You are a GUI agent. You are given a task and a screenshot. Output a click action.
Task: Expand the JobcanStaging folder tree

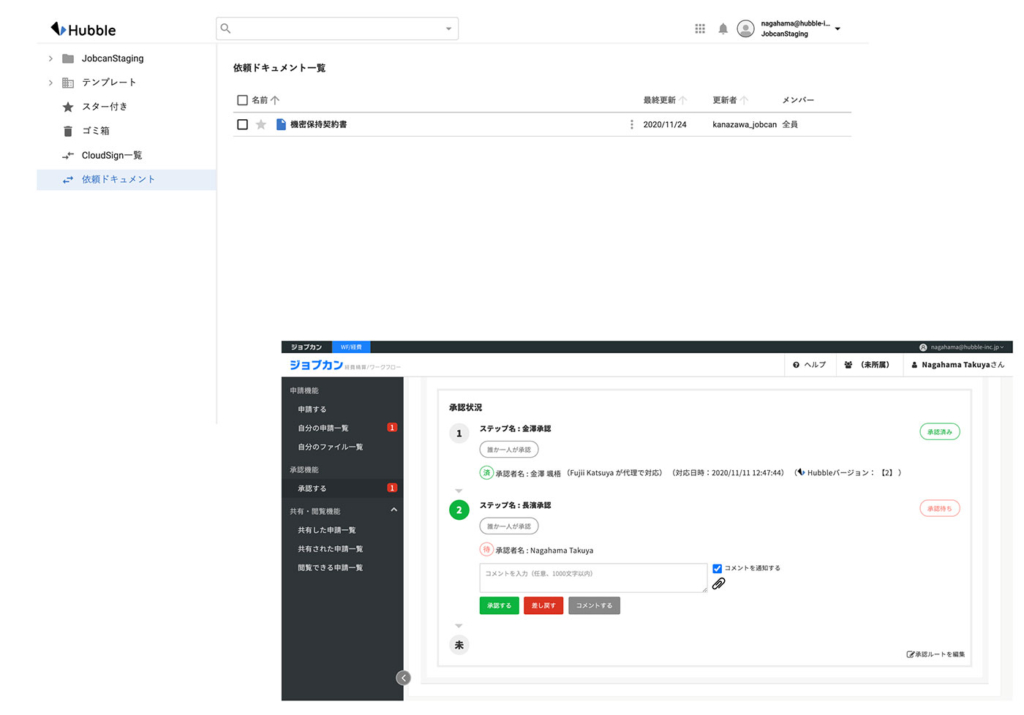[x=50, y=59]
